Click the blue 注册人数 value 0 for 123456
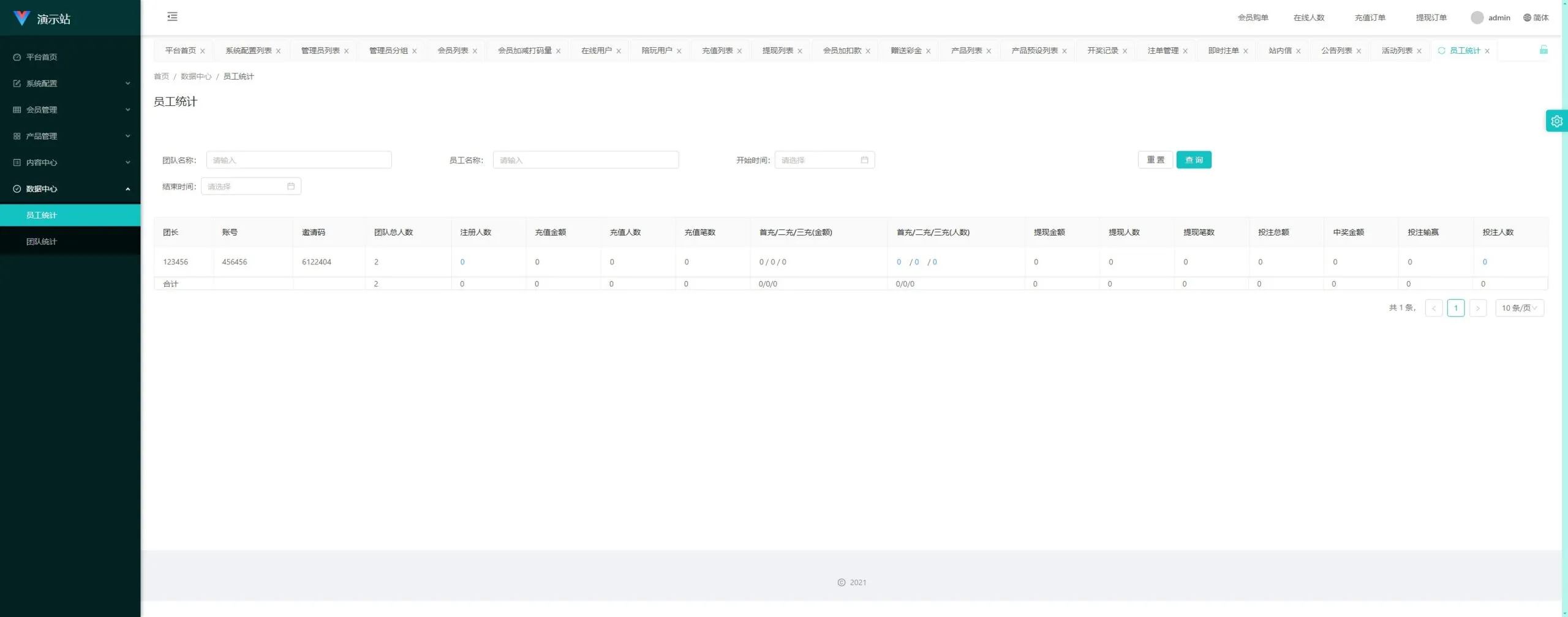This screenshot has width=1568, height=617. coord(462,262)
